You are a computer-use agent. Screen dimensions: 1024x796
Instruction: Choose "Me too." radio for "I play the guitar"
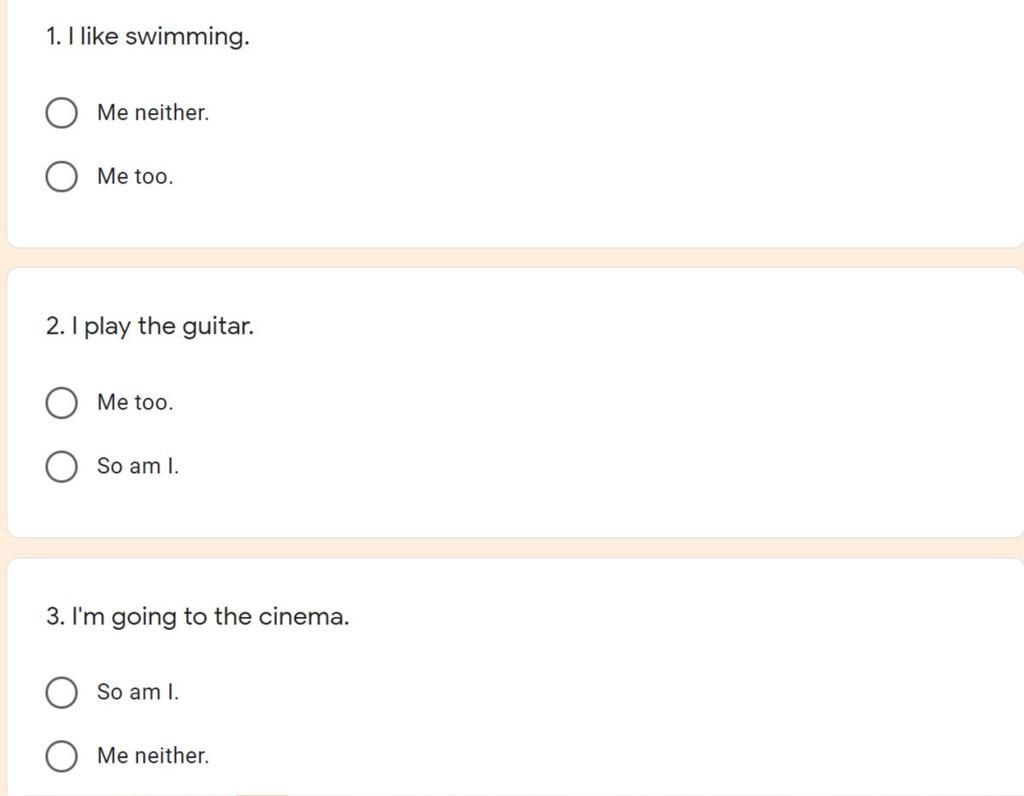[61, 402]
